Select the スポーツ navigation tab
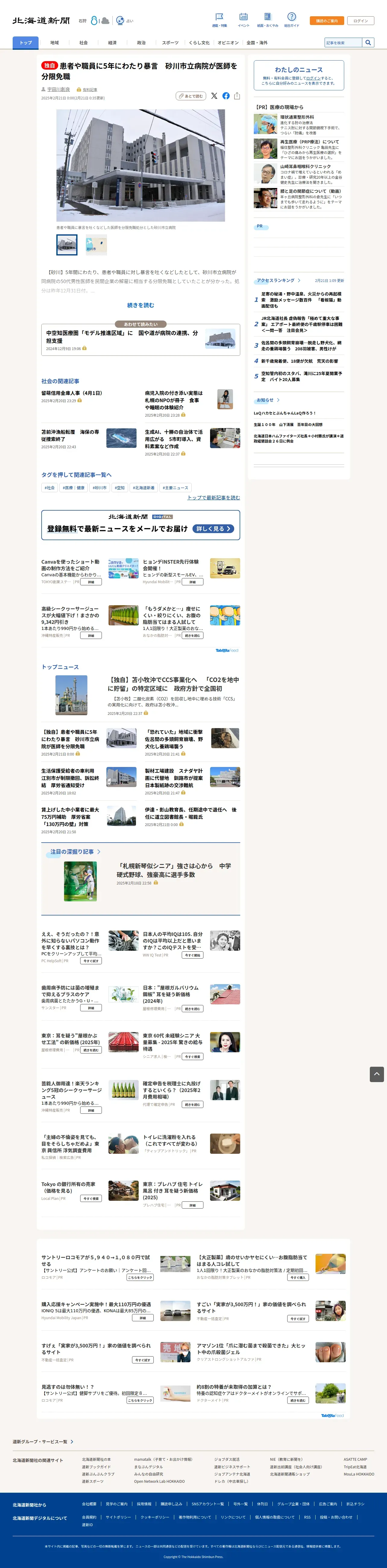Viewport: 387px width, 1568px height. [171, 42]
